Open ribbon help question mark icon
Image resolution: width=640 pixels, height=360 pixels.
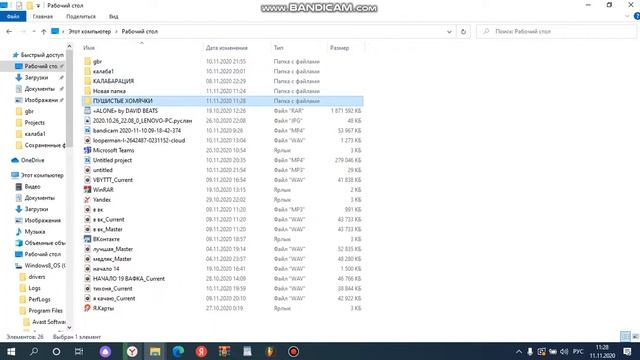pos(636,16)
